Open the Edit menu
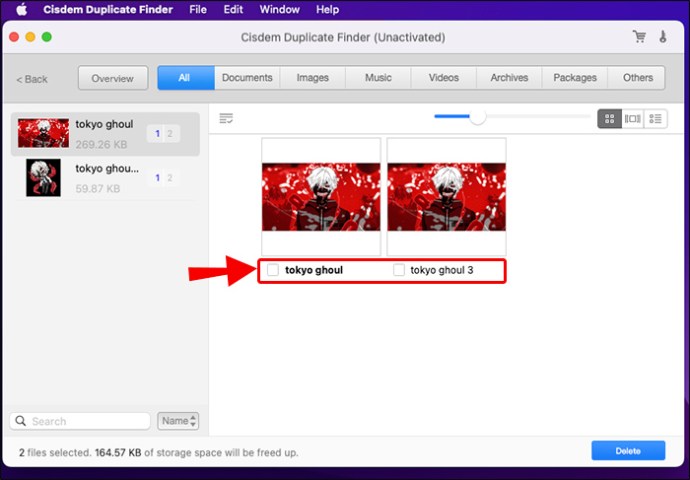Screen dimensions: 690x480 (233, 9)
